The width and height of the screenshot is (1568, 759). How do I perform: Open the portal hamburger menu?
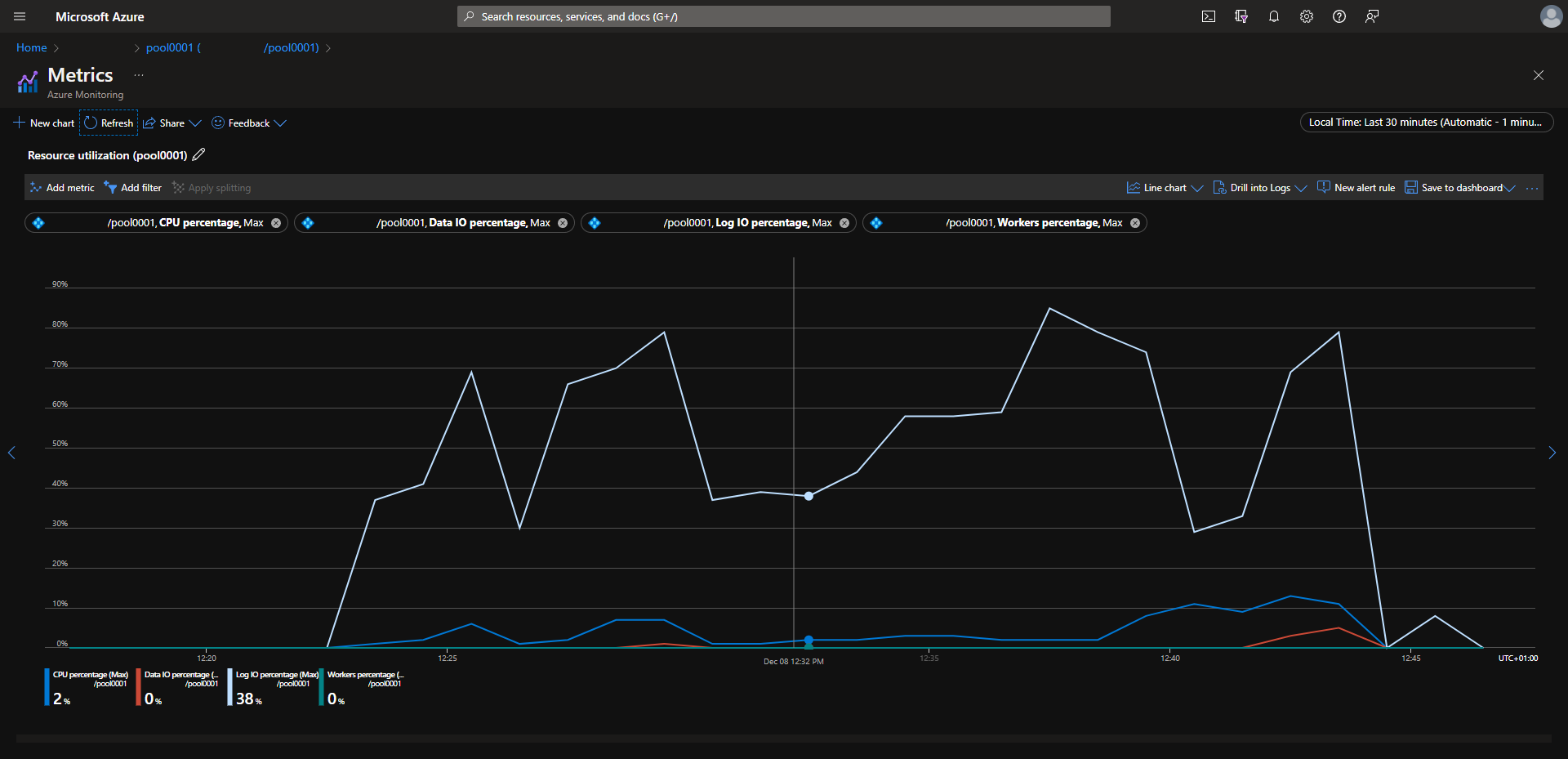tap(20, 16)
